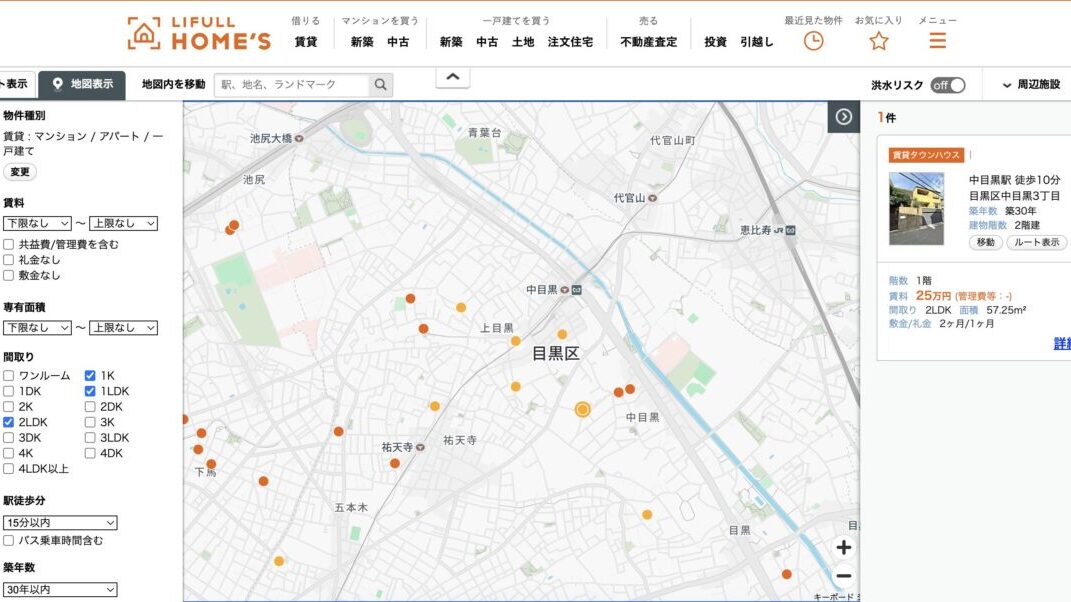
Task: Click the 変更 button under 物件種別
Action: coord(20,171)
